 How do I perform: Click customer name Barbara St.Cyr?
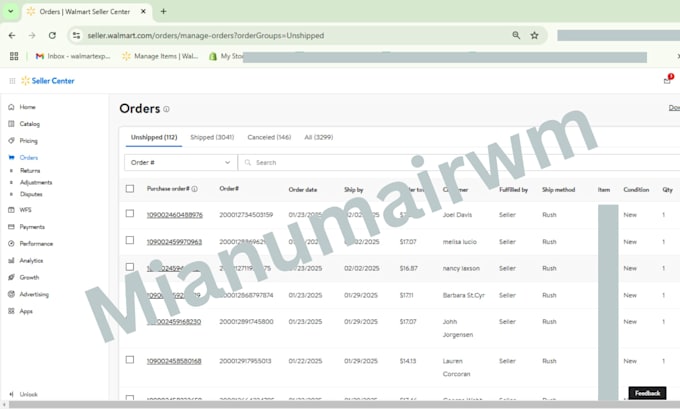tap(464, 295)
